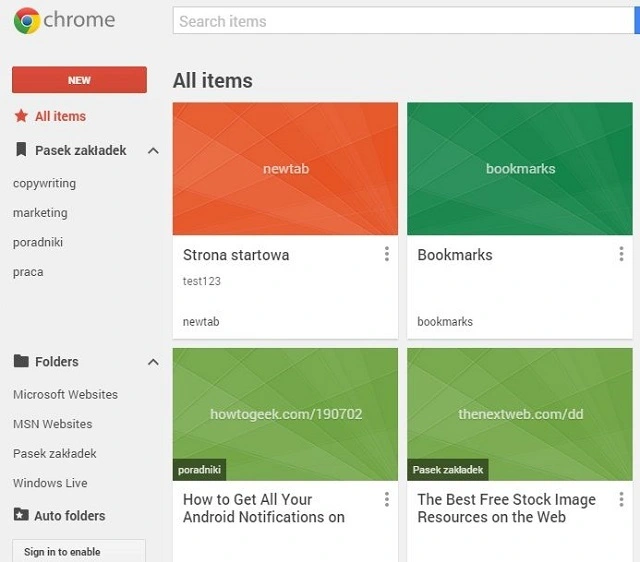Collapse the Pasek zakładek section chevron

point(153,151)
